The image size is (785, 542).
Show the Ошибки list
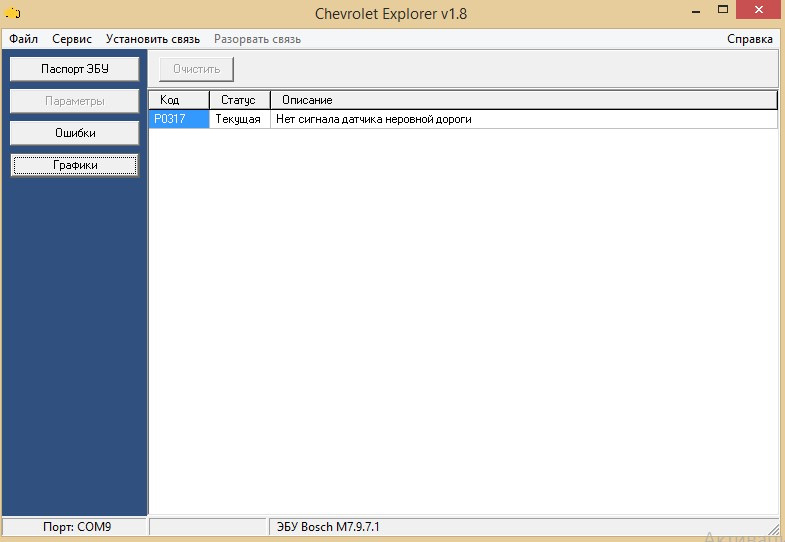point(75,133)
